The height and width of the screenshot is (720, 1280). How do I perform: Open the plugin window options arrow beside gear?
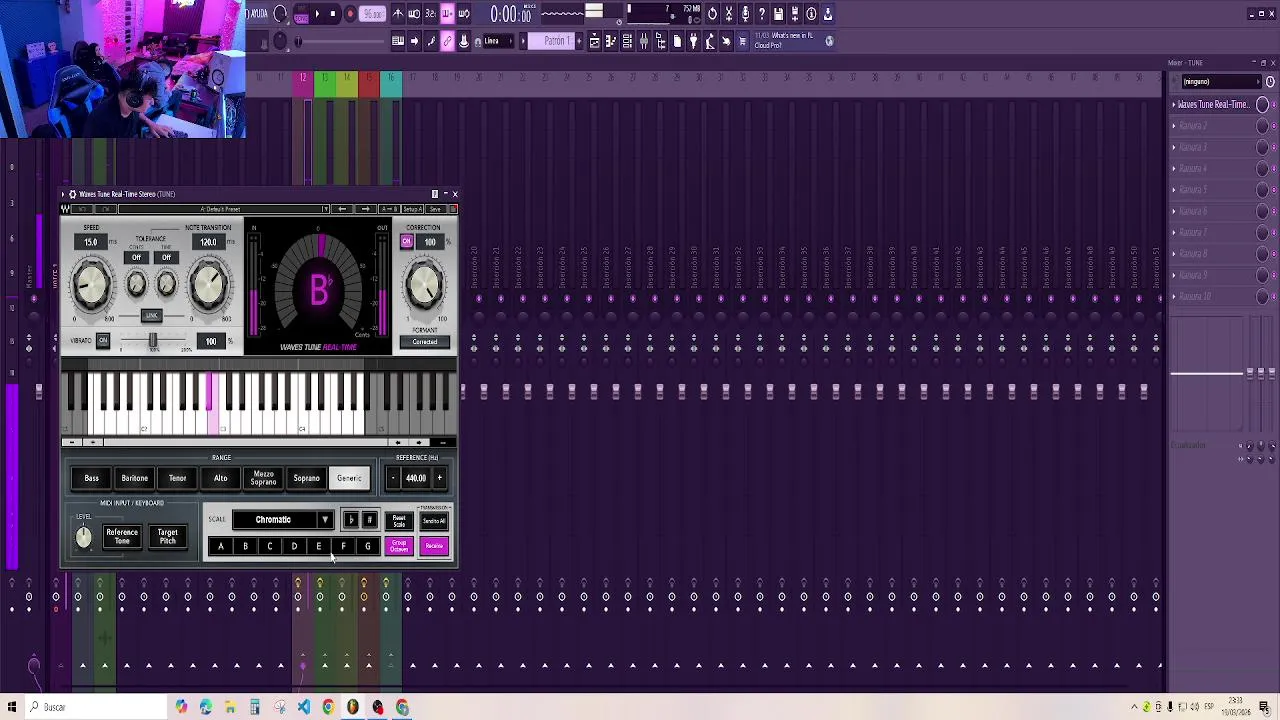[63, 194]
